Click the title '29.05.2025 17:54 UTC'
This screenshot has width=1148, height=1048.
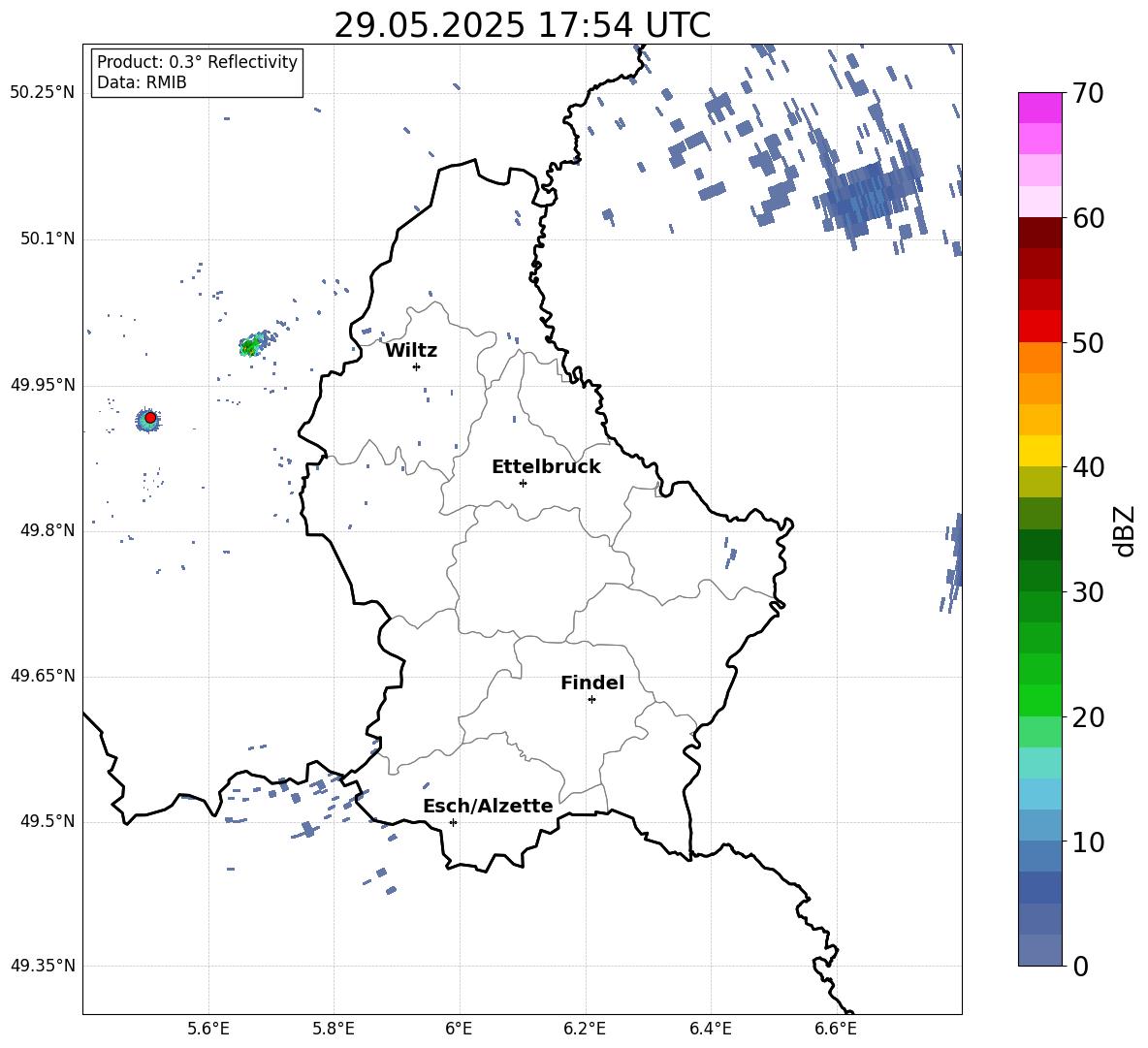pos(522,25)
